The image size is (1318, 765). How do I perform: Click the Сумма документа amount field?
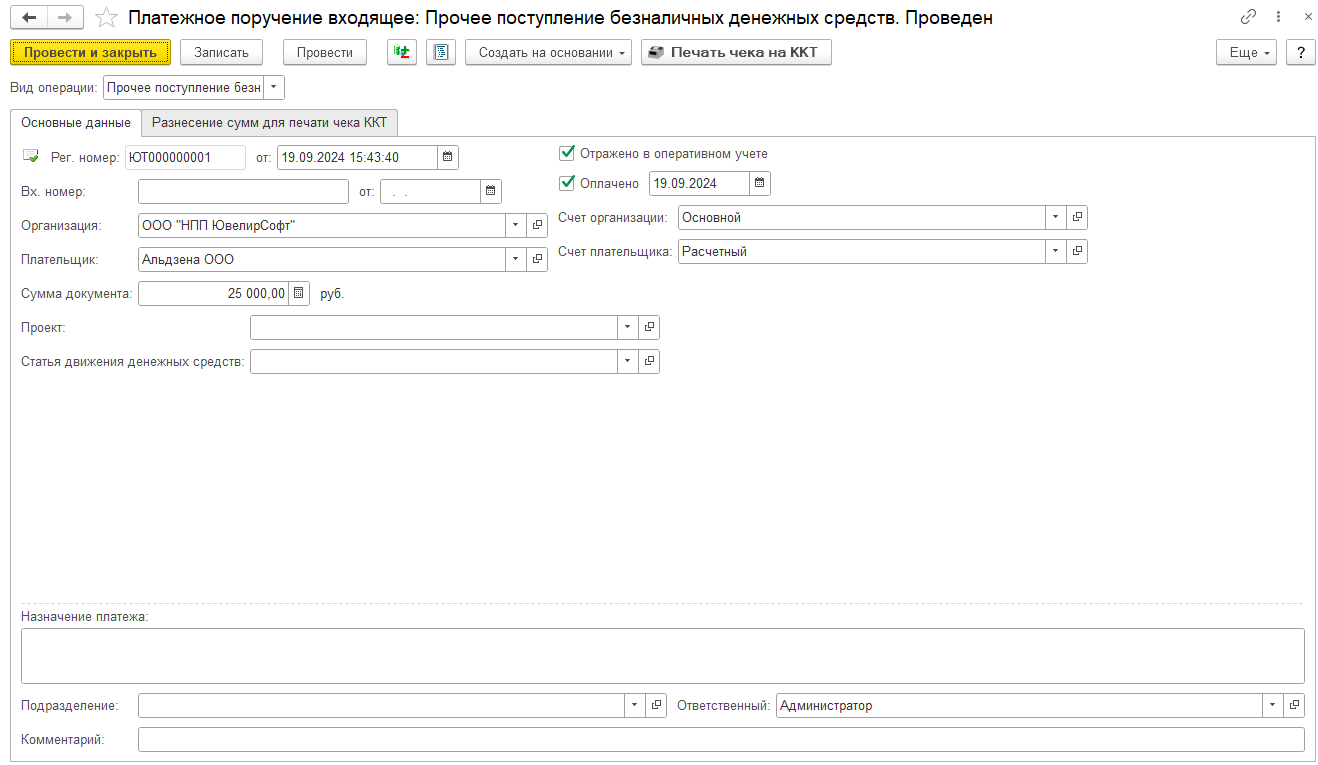tap(213, 293)
